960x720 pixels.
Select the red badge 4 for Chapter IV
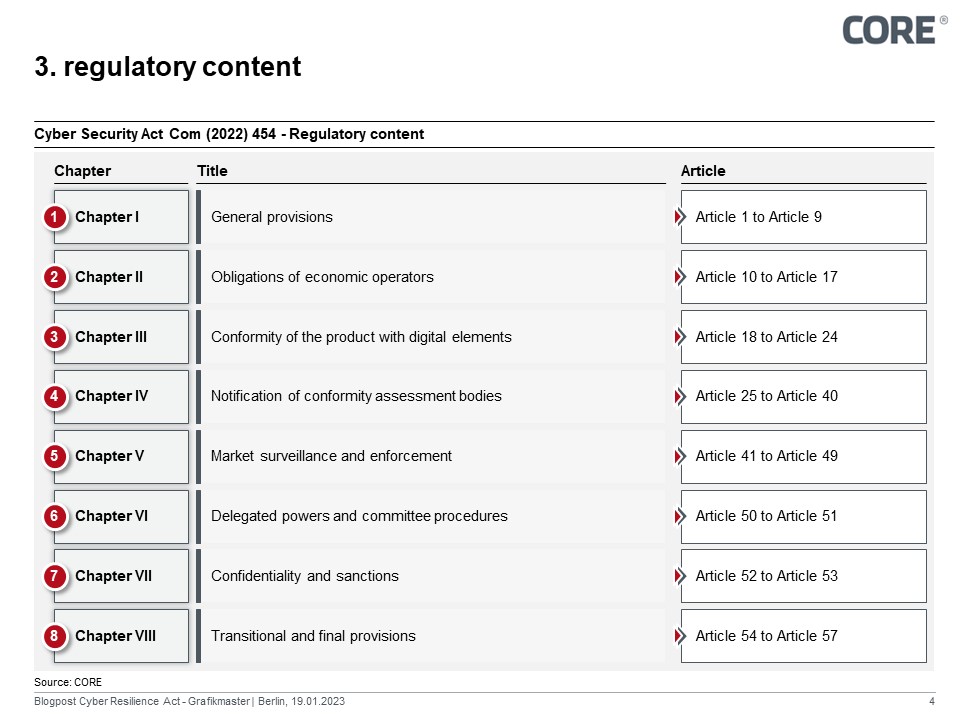pyautogui.click(x=57, y=396)
